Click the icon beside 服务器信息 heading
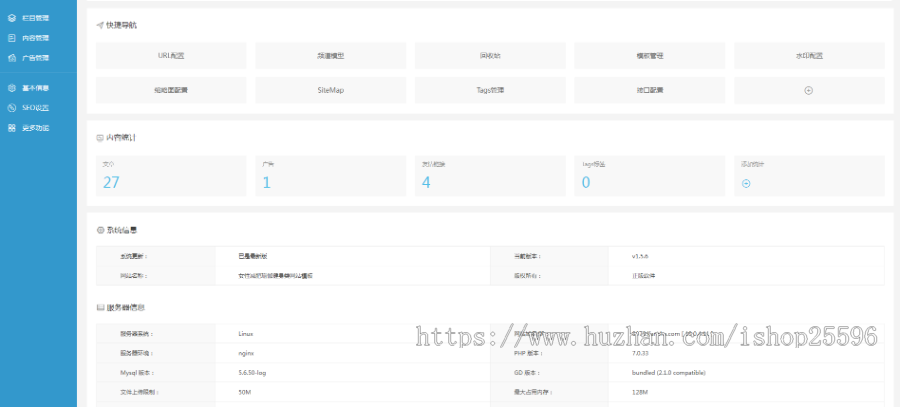This screenshot has height=407, width=900. click(x=100, y=308)
